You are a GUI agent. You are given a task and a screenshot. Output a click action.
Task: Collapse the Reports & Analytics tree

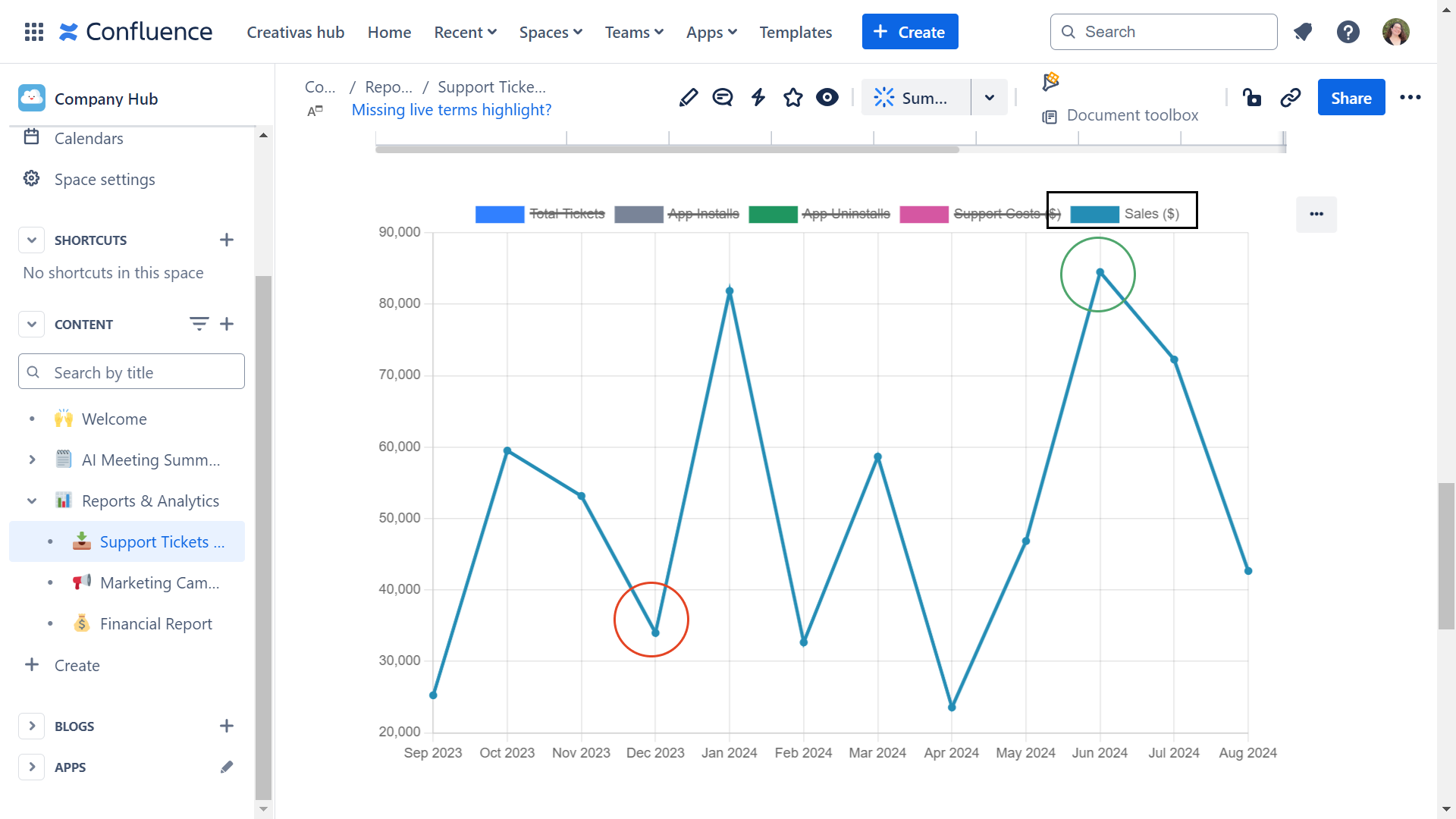click(x=32, y=500)
